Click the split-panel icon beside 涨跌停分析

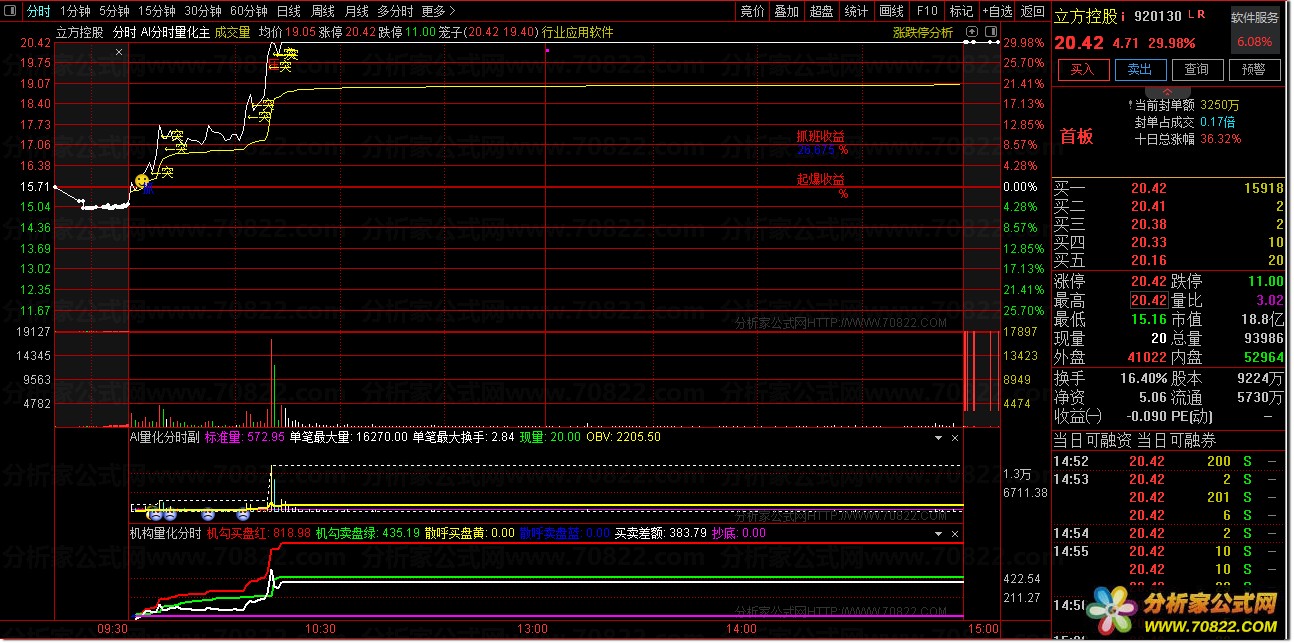pyautogui.click(x=990, y=32)
